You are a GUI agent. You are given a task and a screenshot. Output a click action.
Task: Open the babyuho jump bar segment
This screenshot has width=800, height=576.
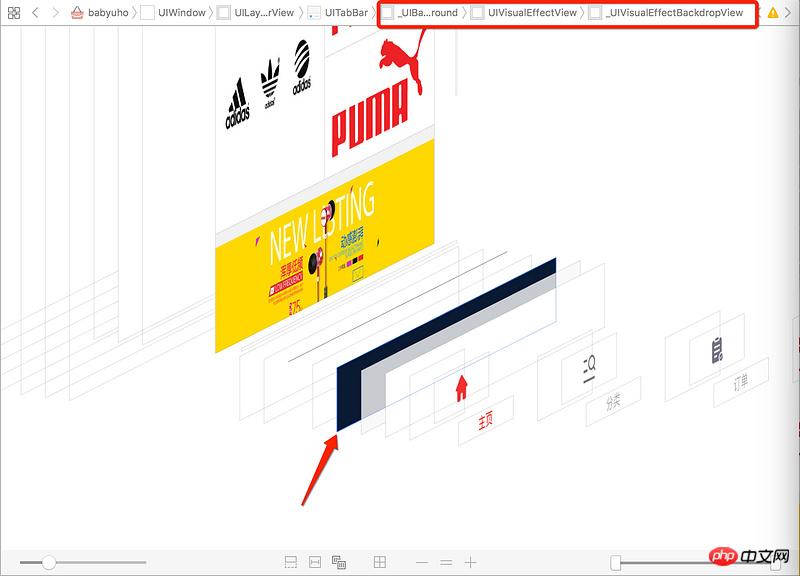(99, 13)
